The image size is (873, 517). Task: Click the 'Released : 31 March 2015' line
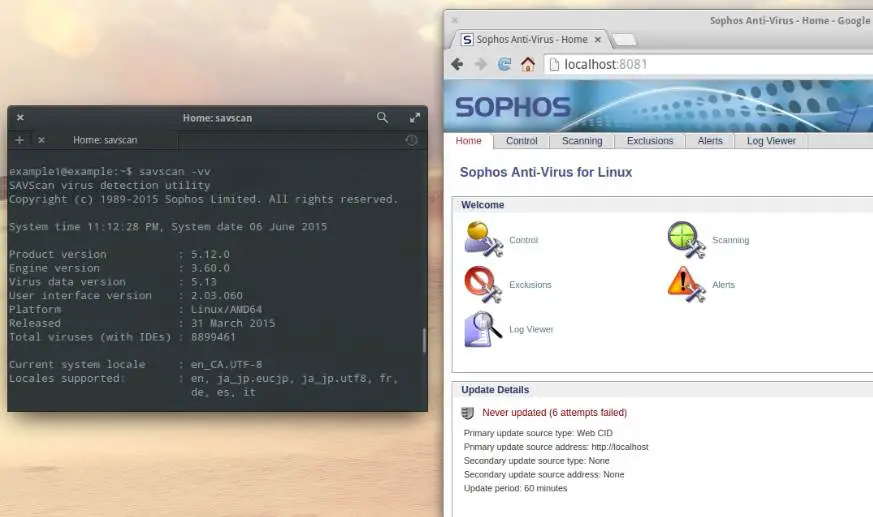[142, 323]
